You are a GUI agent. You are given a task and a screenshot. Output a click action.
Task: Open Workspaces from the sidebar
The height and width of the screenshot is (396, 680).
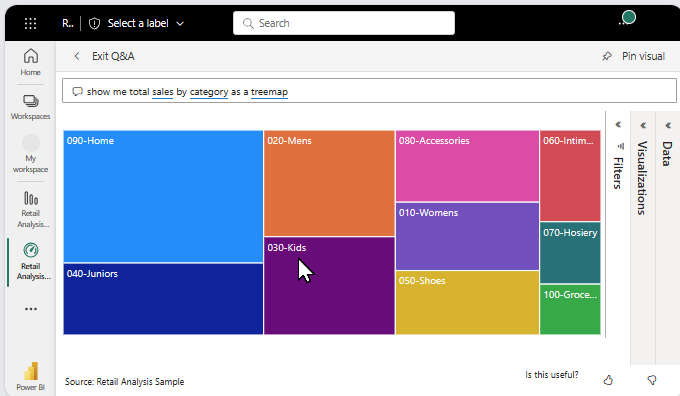(30, 107)
